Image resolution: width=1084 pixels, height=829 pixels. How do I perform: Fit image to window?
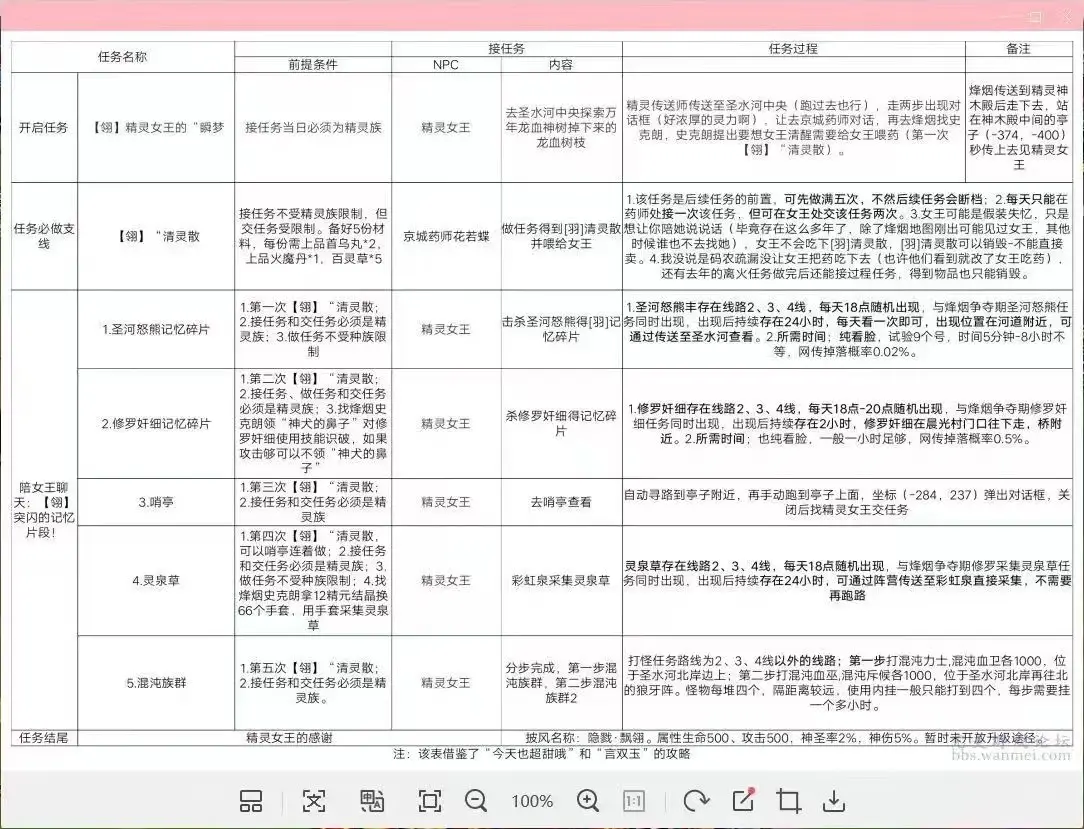[x=430, y=801]
